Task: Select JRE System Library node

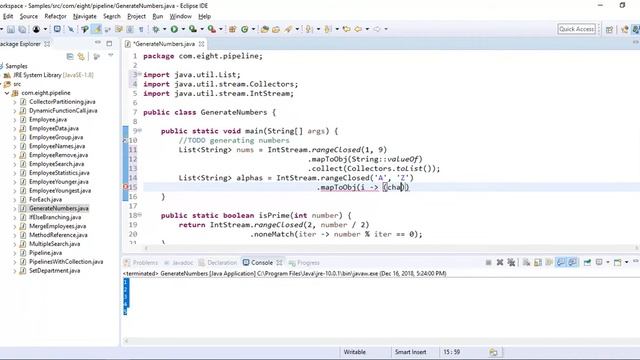Action: tap(53, 75)
